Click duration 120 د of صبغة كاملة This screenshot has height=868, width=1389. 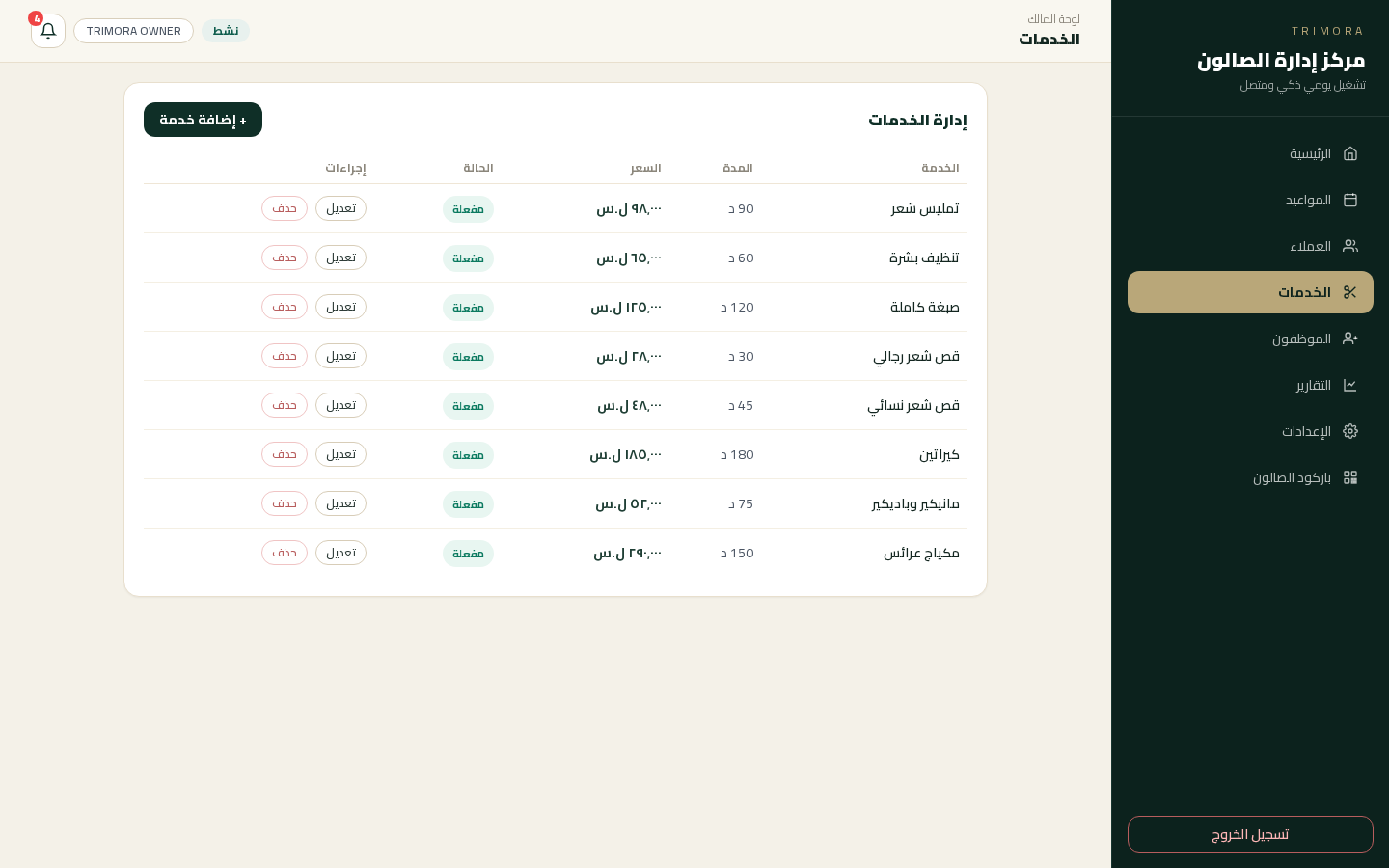pos(737,308)
